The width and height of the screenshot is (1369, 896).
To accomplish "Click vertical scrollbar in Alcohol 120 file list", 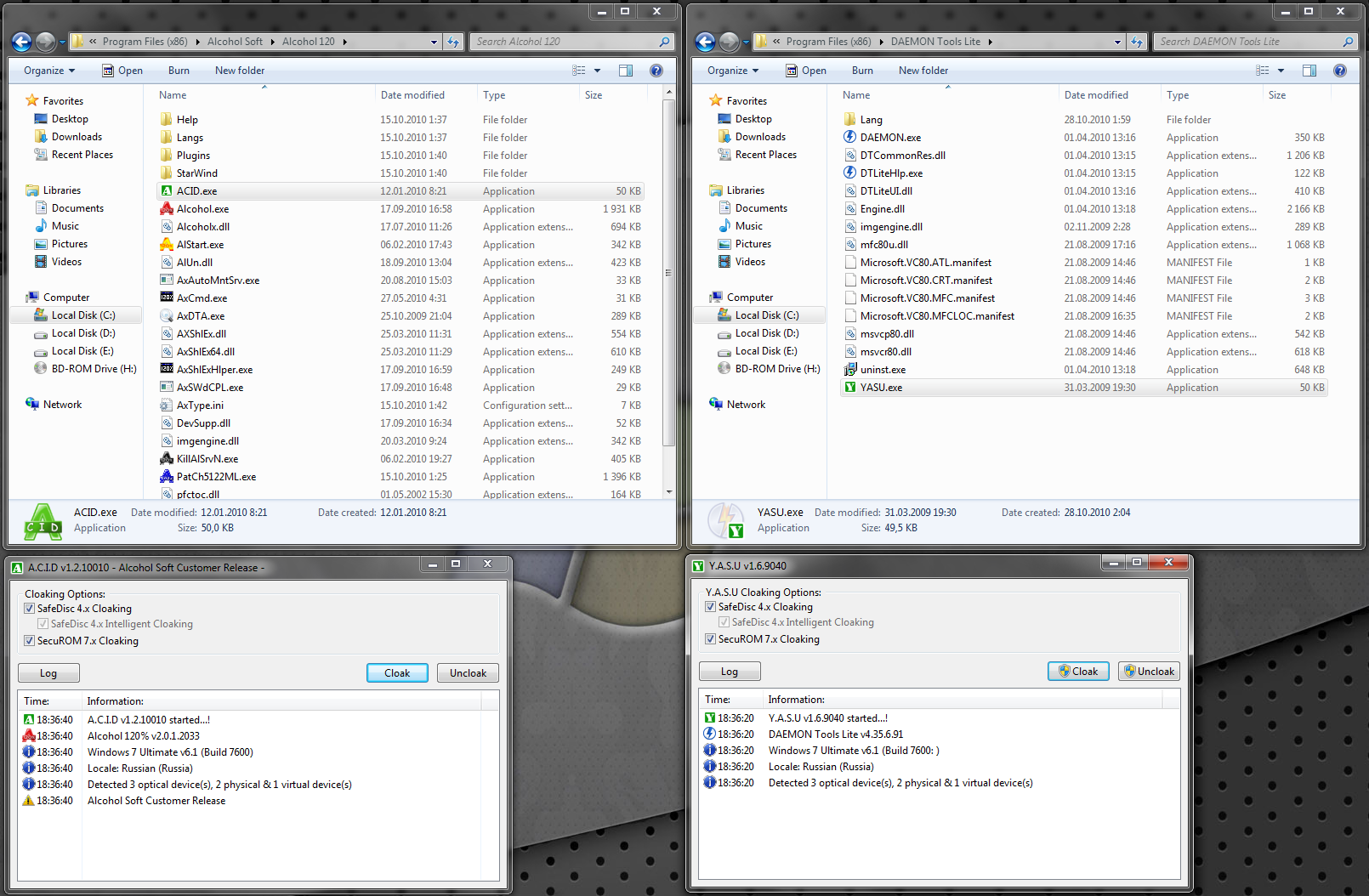I will pyautogui.click(x=668, y=272).
